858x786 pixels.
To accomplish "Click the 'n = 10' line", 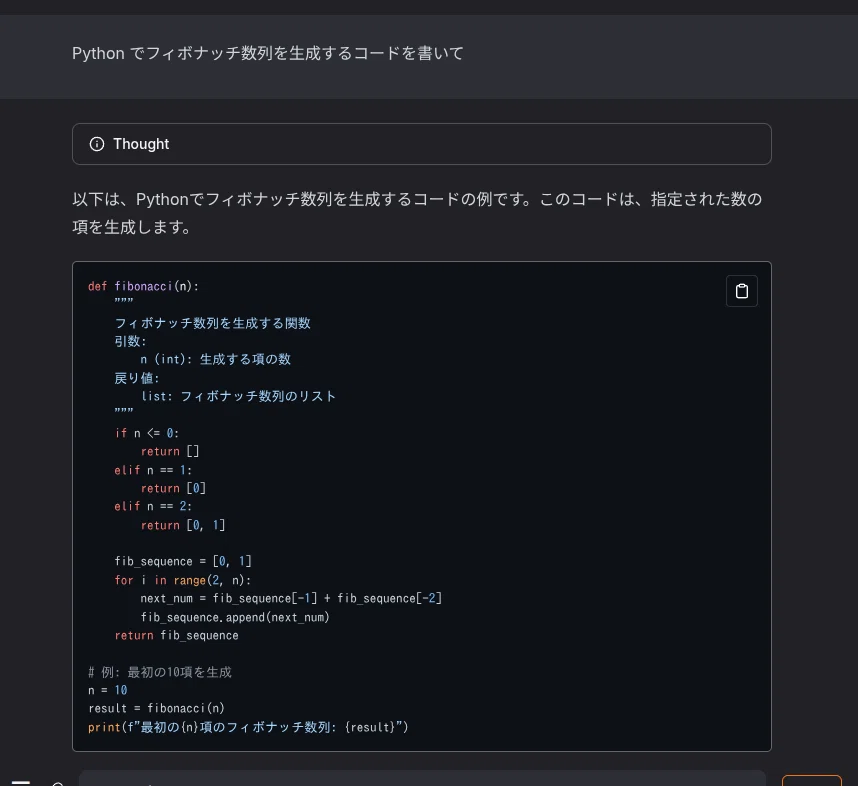I will pos(108,690).
